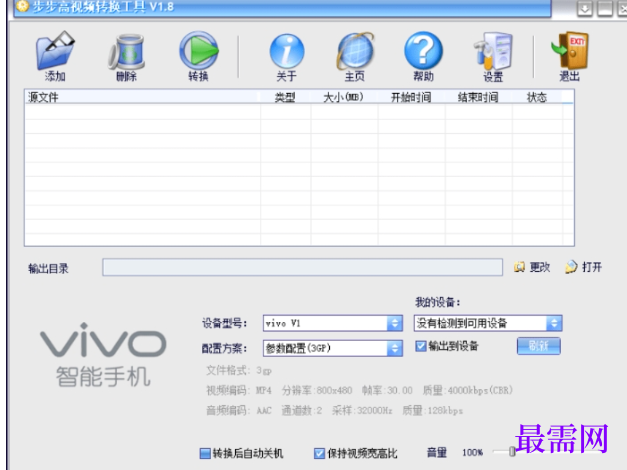Click the 类型 column header
Viewport: 627px width, 470px height.
(x=286, y=97)
